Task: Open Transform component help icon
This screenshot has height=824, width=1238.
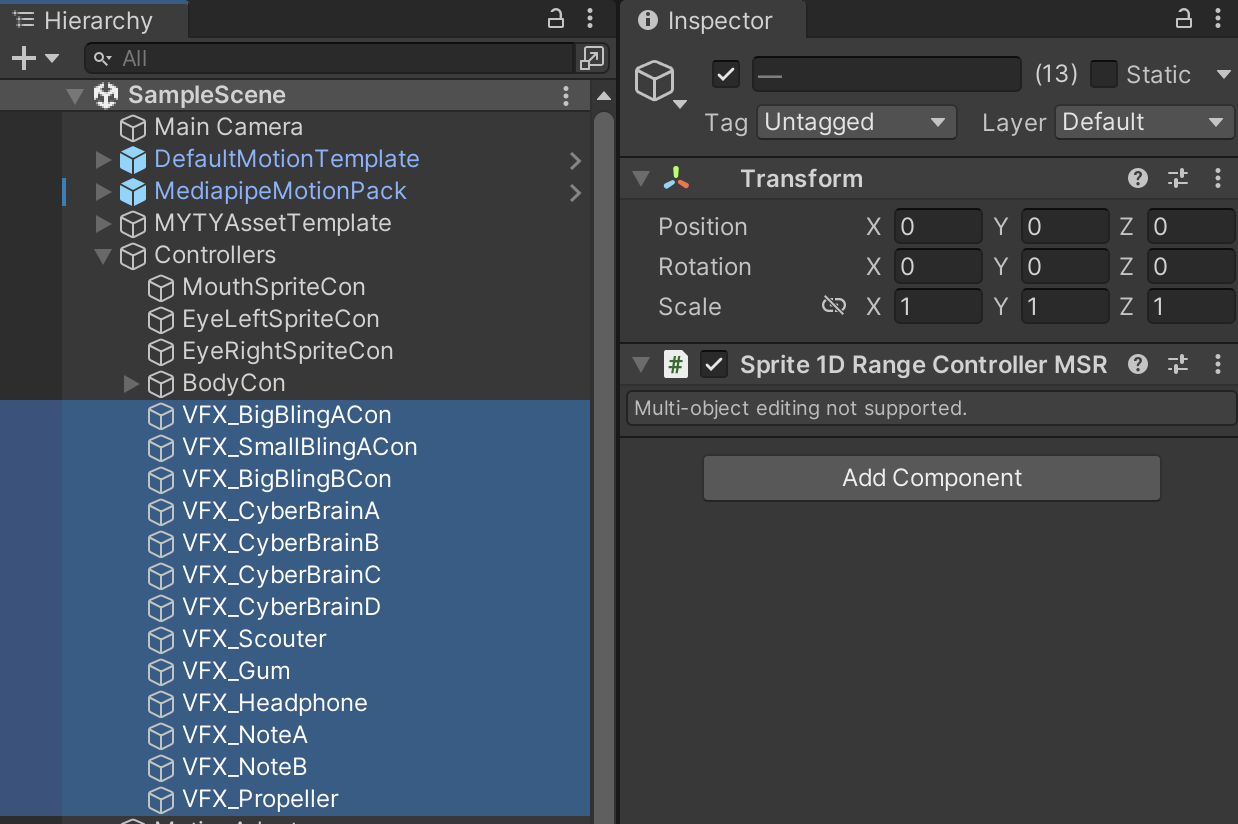Action: tap(1137, 179)
